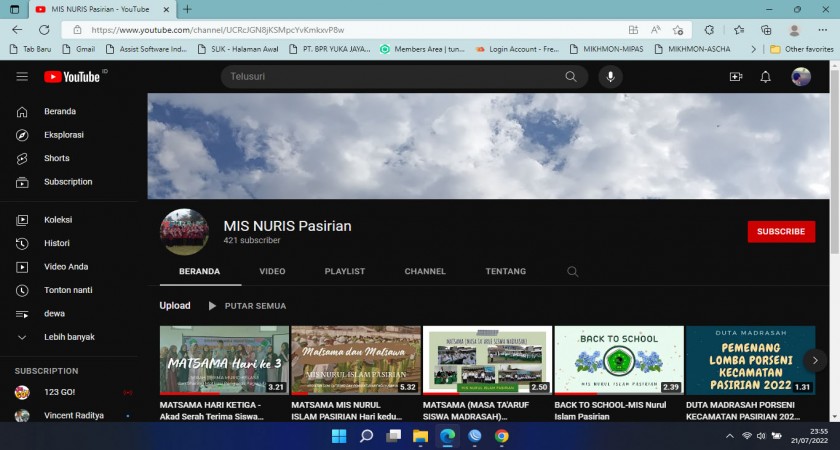
Task: Expand Lebih banyak in the sidebar
Action: (x=69, y=337)
